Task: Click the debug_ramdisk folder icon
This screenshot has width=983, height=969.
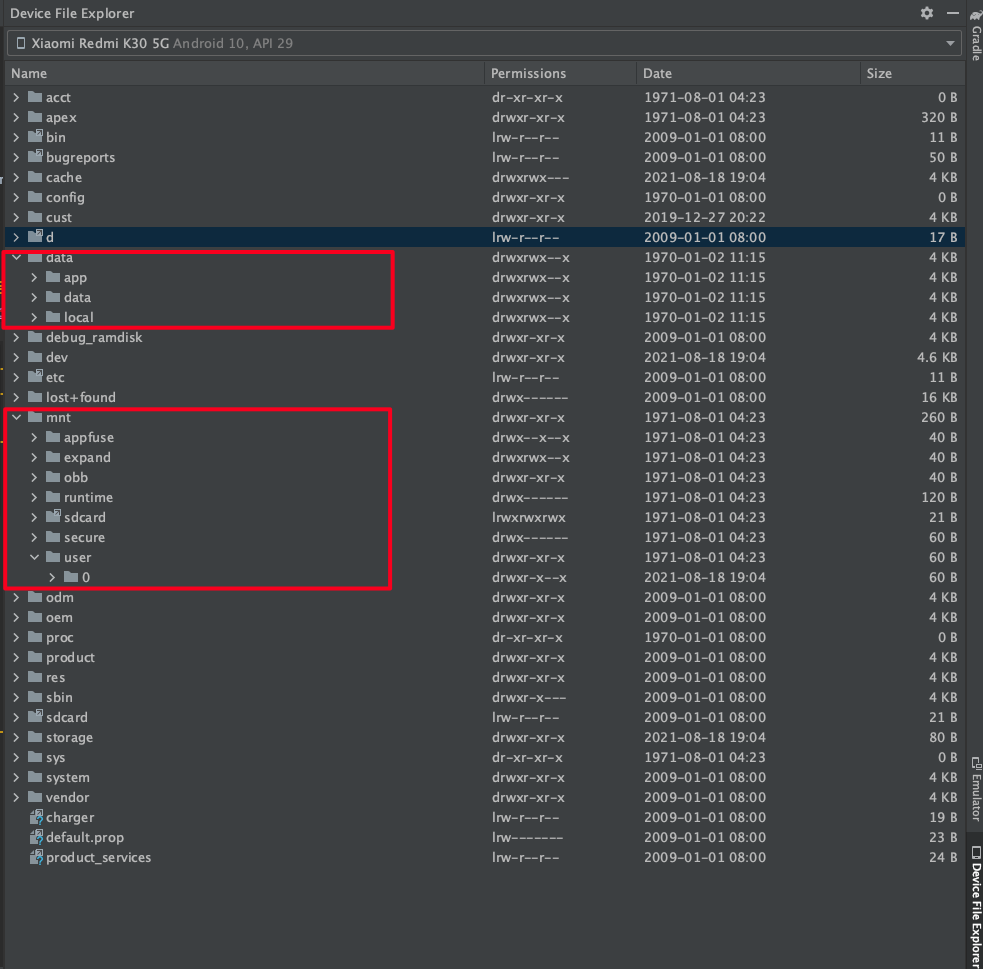Action: 36,337
